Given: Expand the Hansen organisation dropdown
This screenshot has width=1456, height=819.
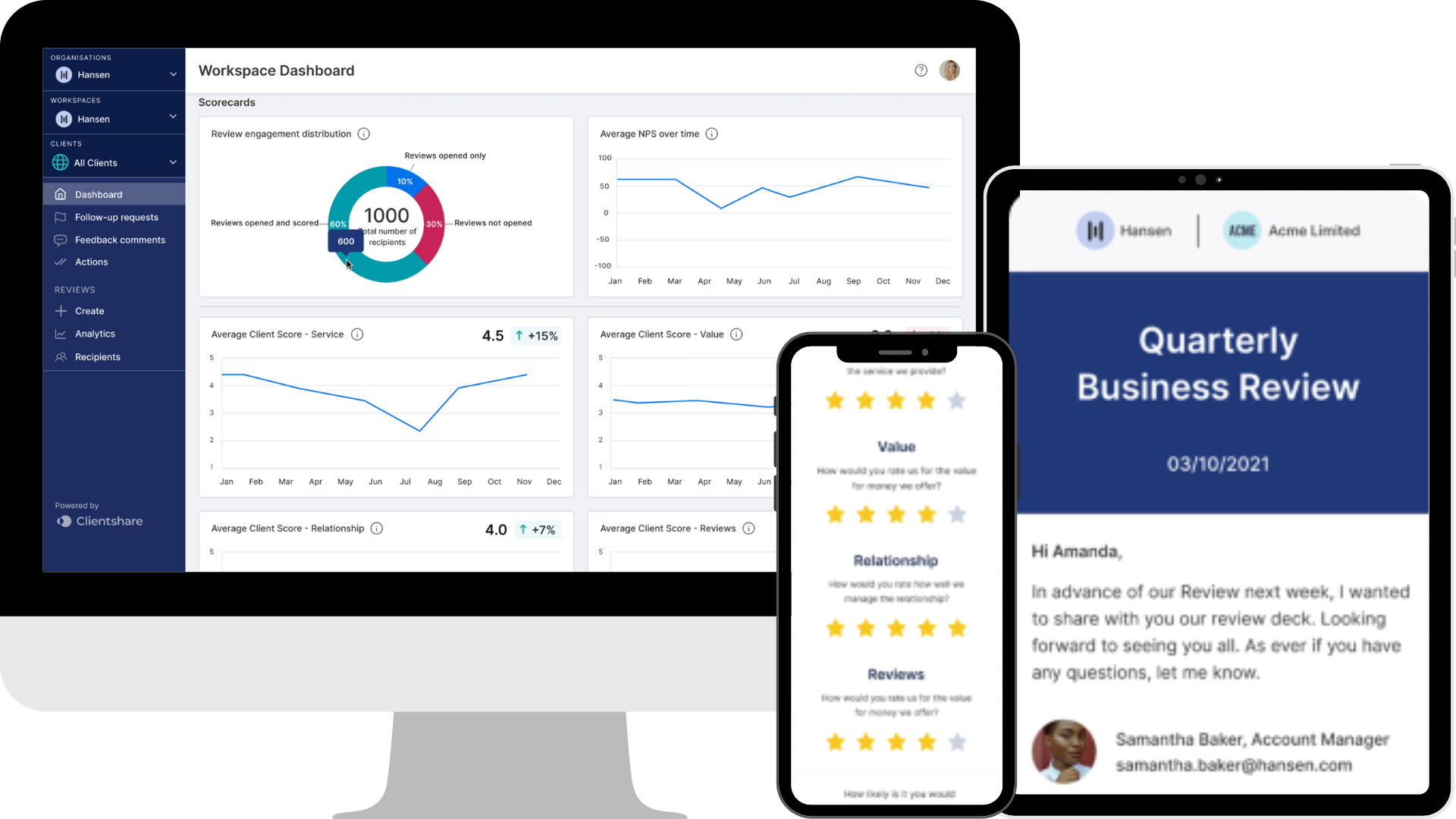Looking at the screenshot, I should pos(172,74).
